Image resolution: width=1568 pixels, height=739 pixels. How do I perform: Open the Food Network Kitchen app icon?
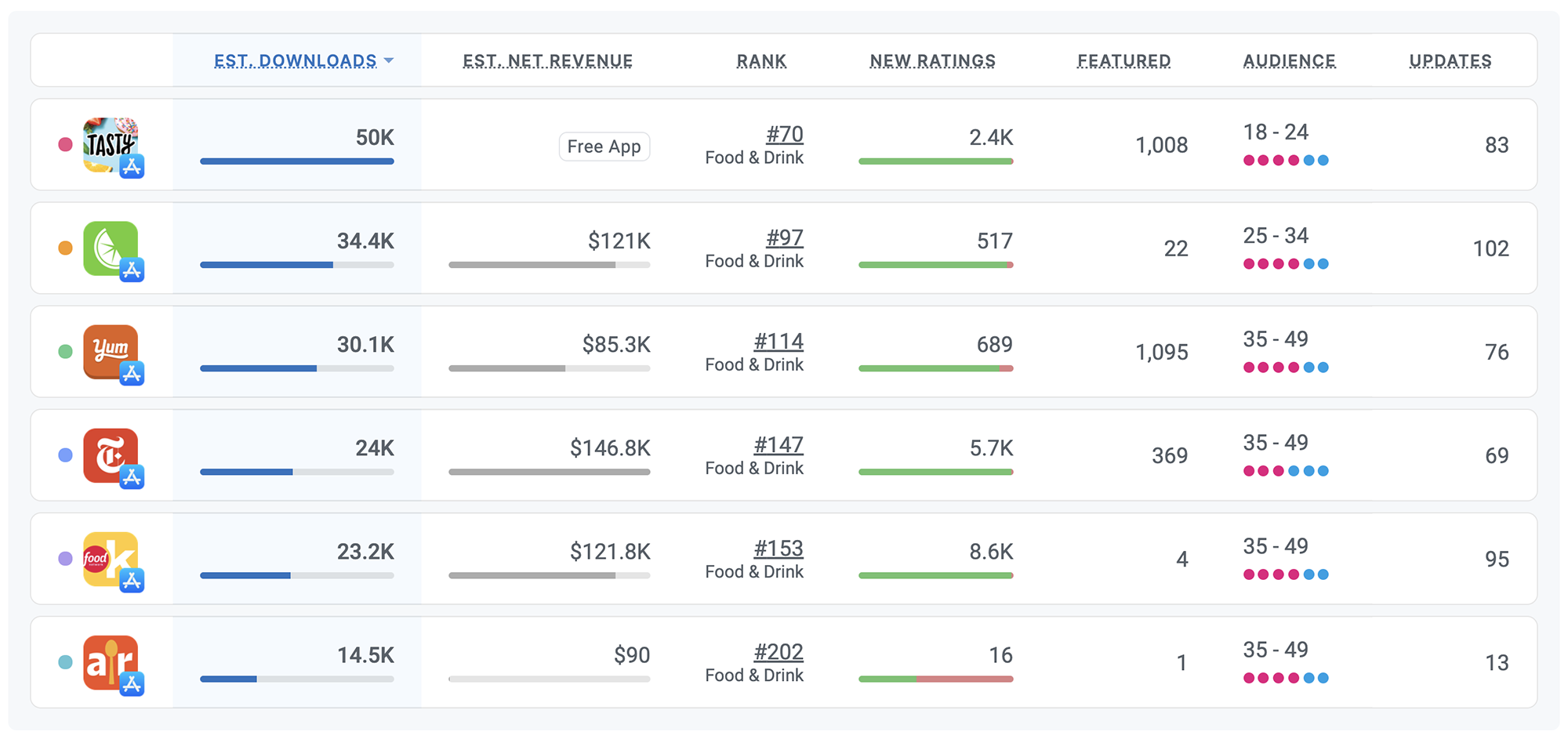point(111,559)
